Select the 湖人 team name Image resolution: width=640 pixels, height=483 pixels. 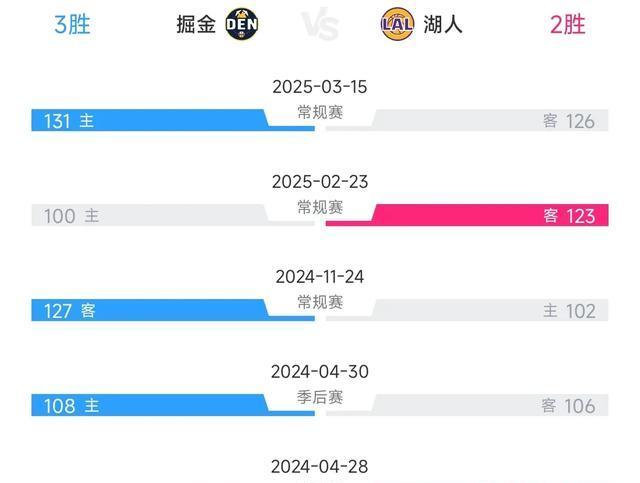click(443, 24)
